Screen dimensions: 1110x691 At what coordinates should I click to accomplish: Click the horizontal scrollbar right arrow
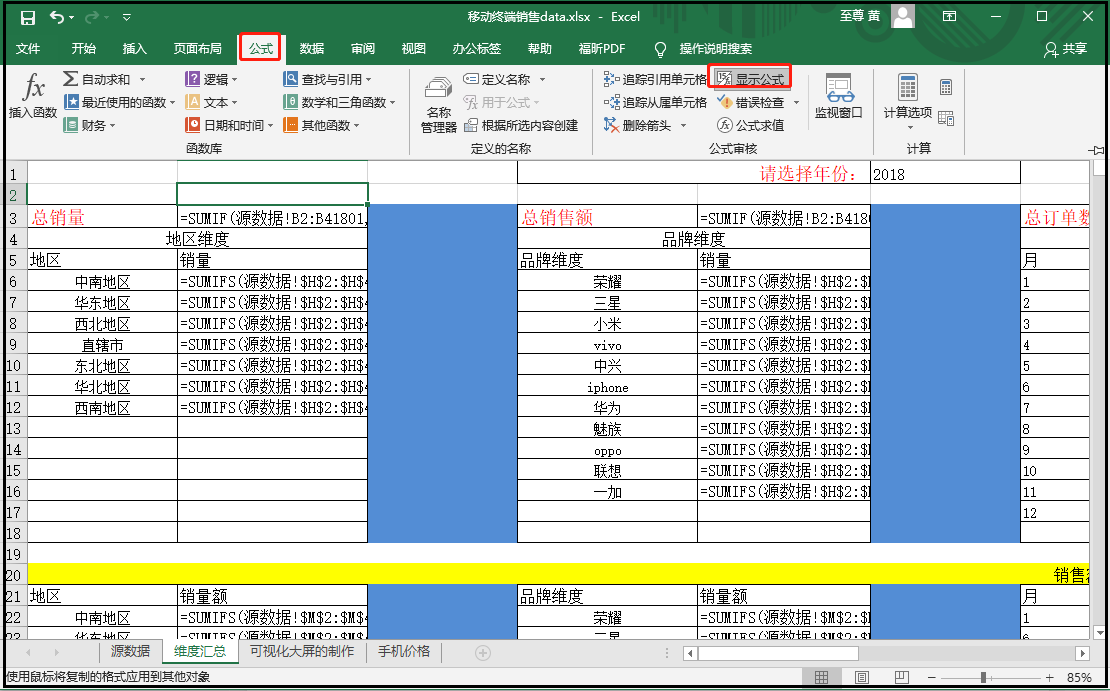[x=1082, y=653]
